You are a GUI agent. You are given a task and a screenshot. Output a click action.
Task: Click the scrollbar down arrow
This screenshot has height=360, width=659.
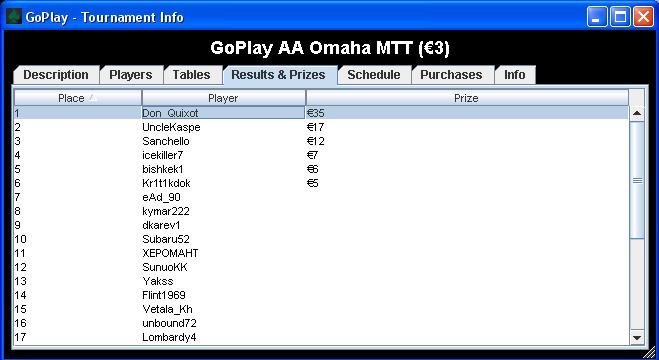tap(637, 337)
